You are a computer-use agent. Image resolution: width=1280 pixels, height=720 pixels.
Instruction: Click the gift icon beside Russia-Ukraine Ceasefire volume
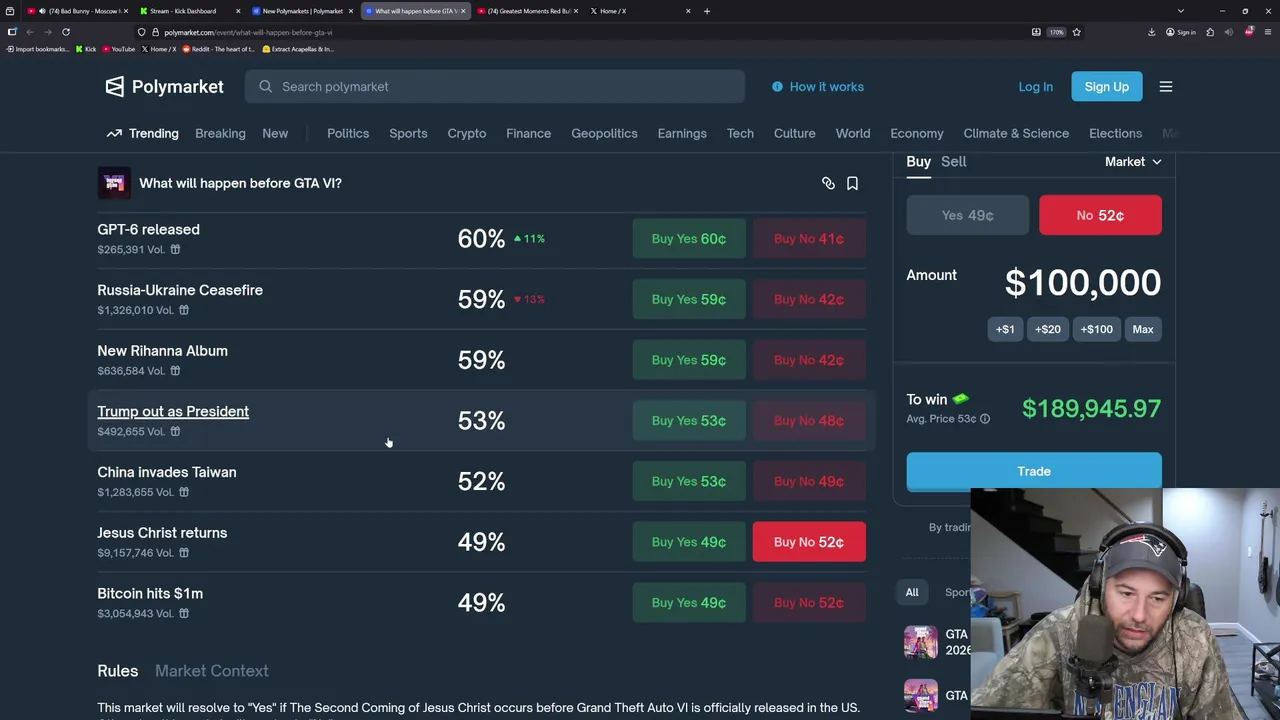(184, 310)
